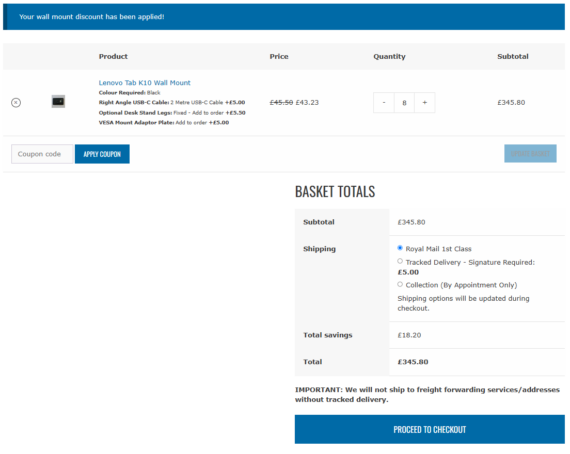Click the Update Basket button
Viewport: 570px width, 454px height.
click(x=530, y=154)
